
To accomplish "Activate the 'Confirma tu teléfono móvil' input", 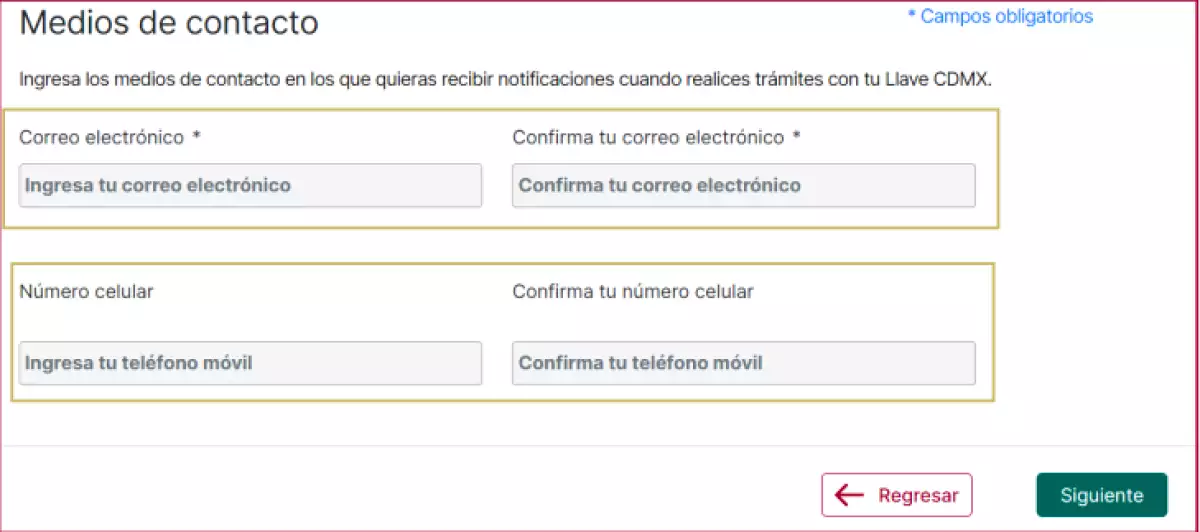I will click(x=743, y=363).
